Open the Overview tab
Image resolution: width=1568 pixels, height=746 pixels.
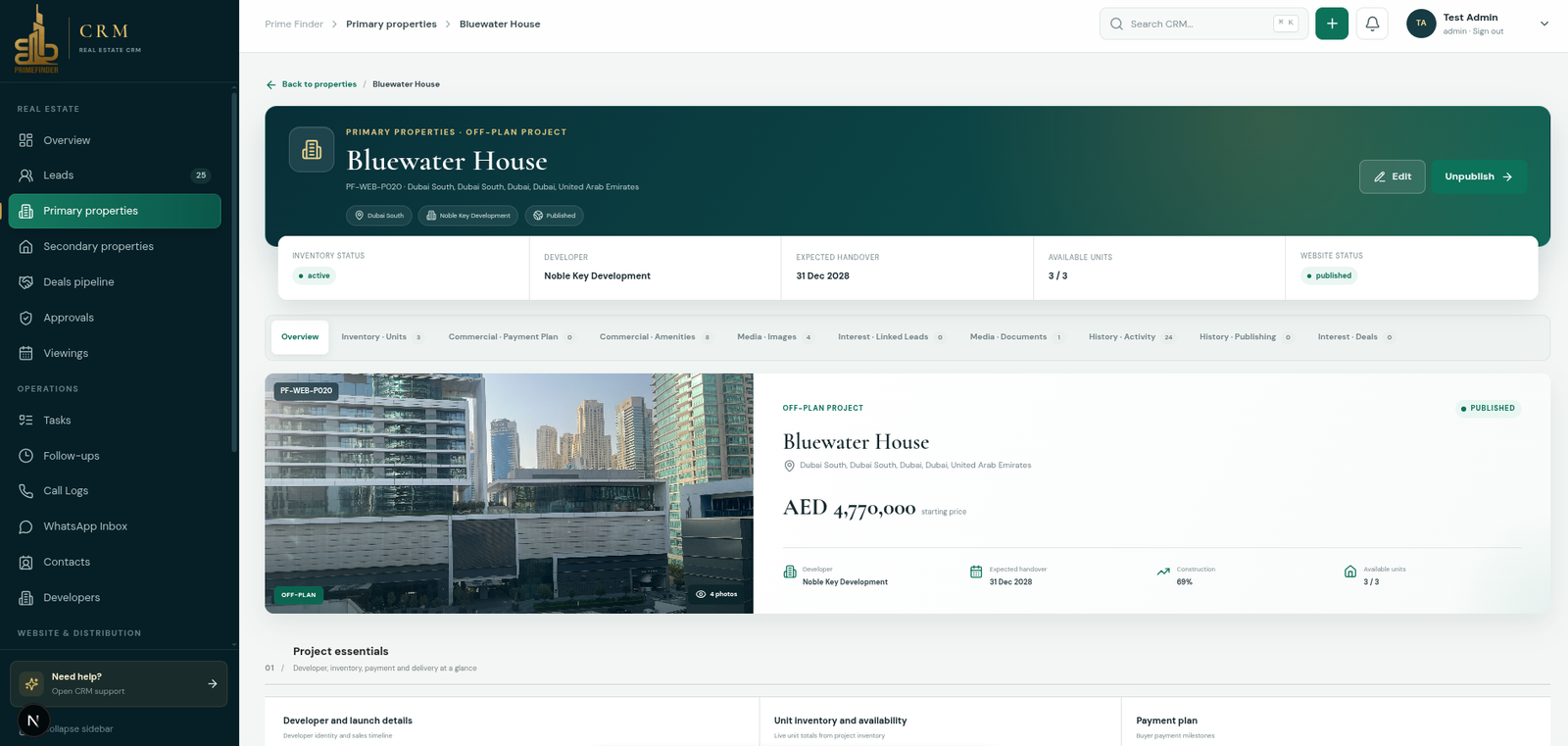[x=300, y=337]
